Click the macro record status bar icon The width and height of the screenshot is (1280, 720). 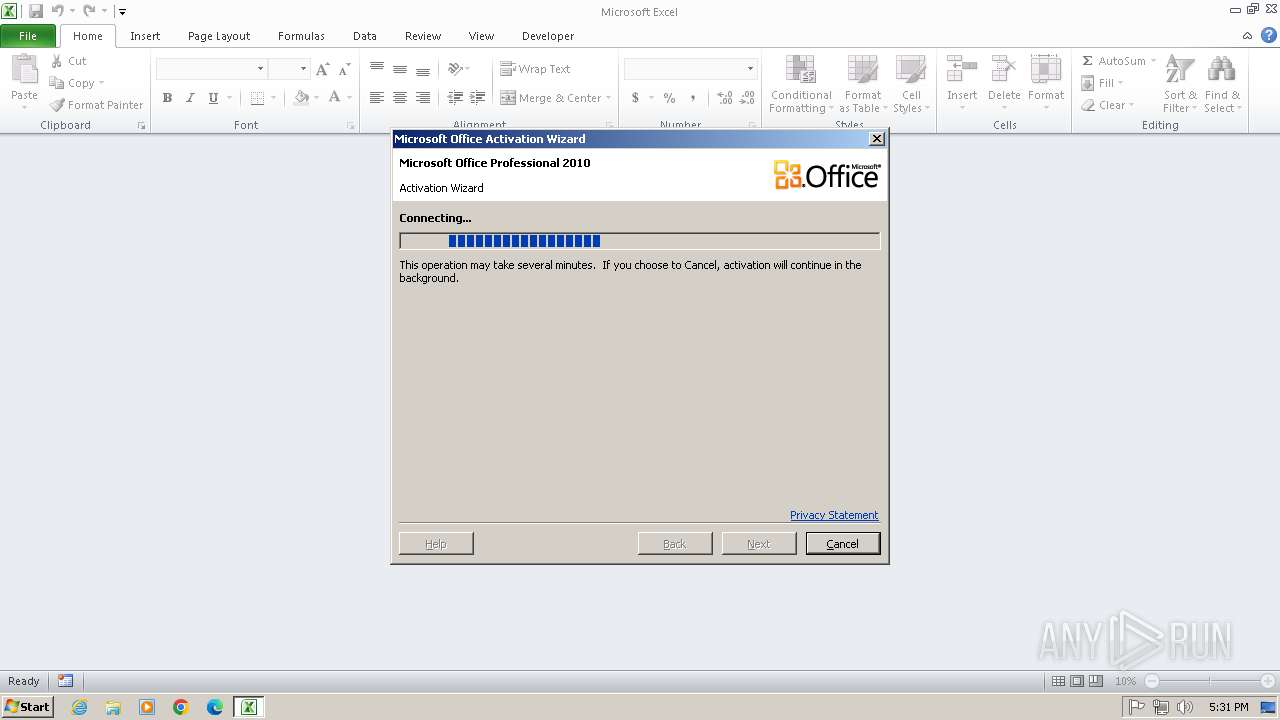(65, 681)
